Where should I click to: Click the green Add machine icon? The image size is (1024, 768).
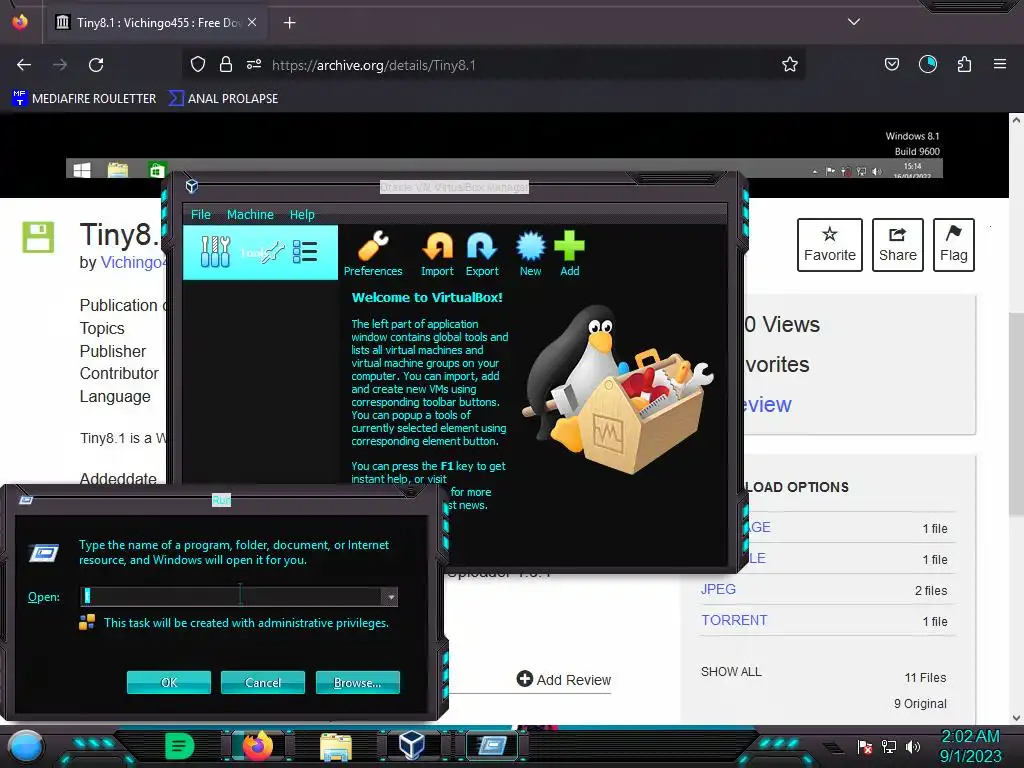pos(569,253)
